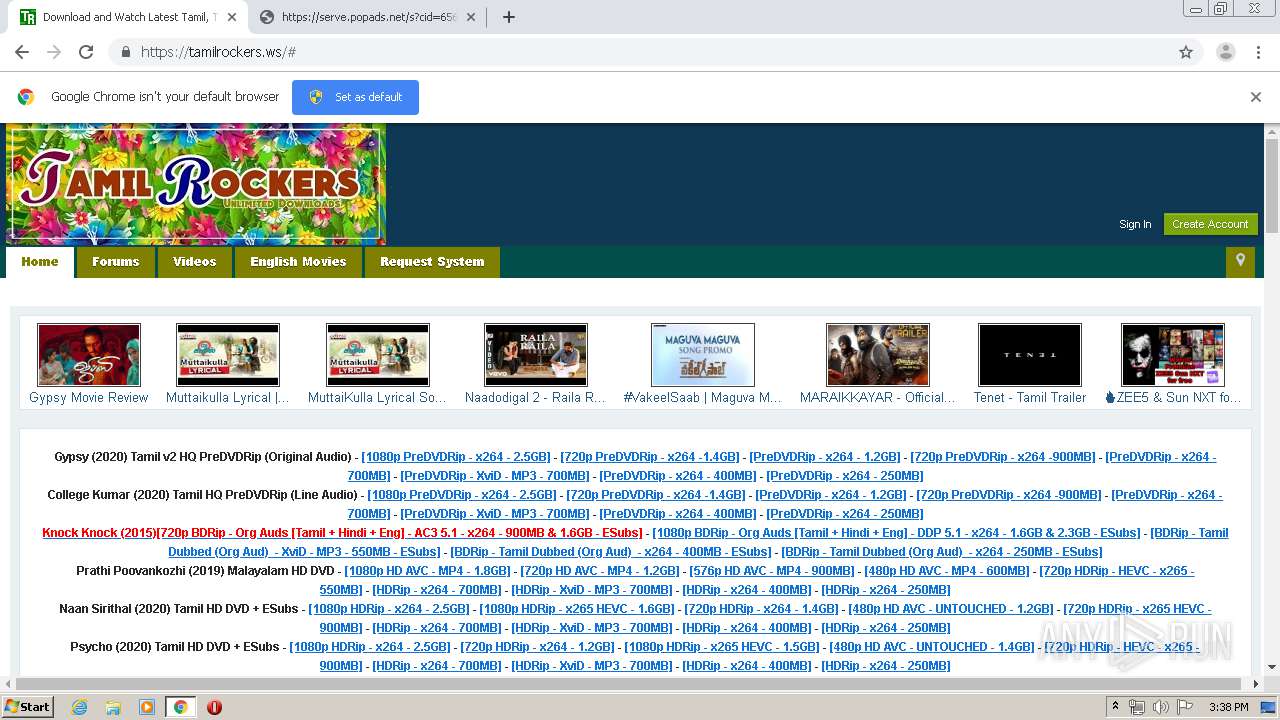Open the Chrome profile avatar icon

tap(1225, 52)
